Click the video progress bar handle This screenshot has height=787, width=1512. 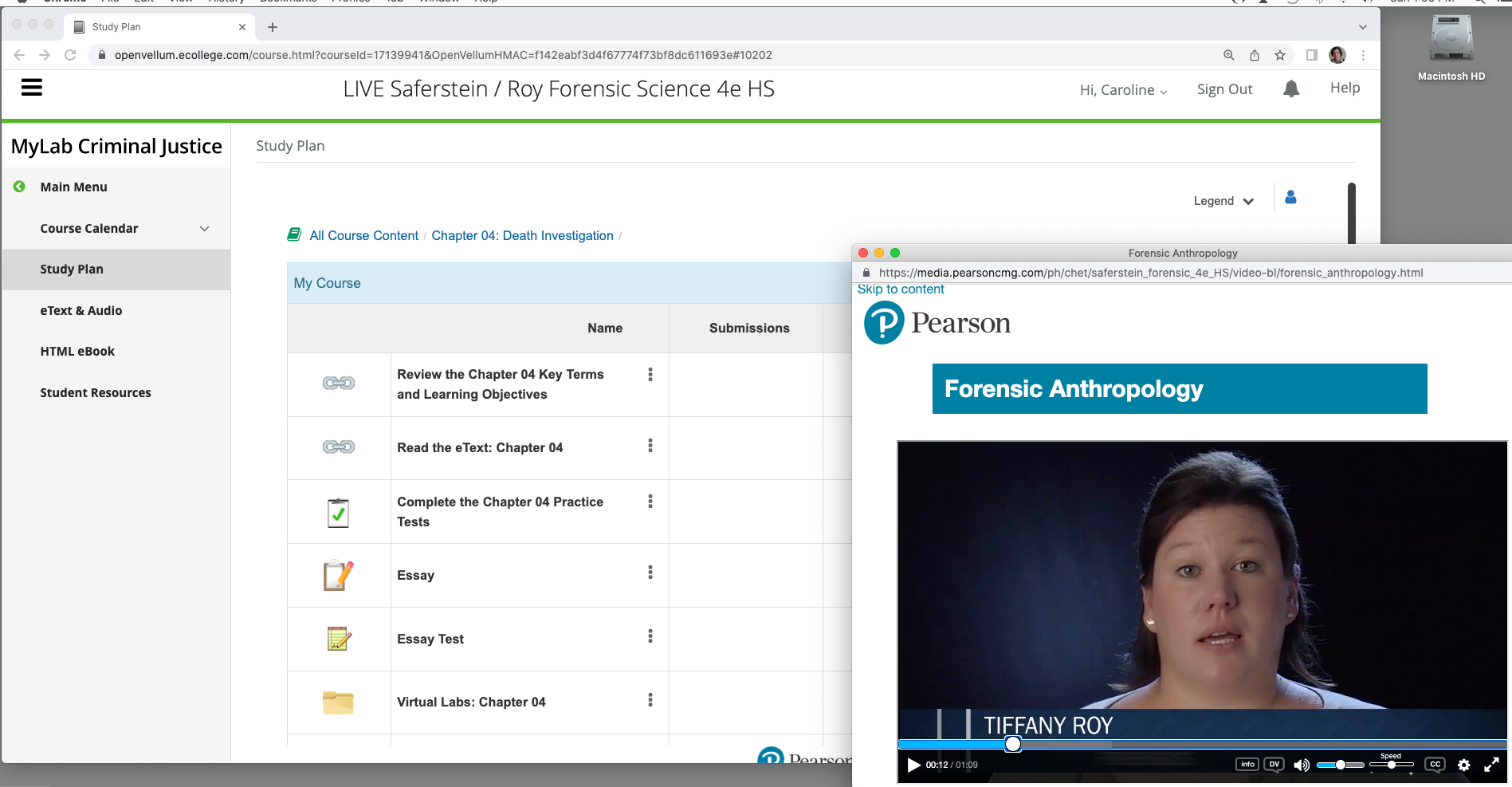1012,744
